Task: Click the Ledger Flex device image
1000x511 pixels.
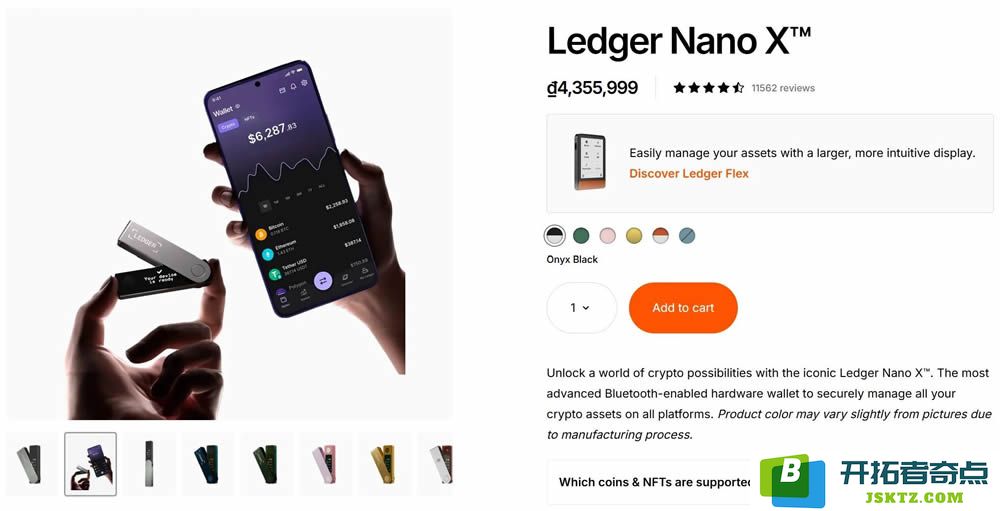Action: pos(589,162)
